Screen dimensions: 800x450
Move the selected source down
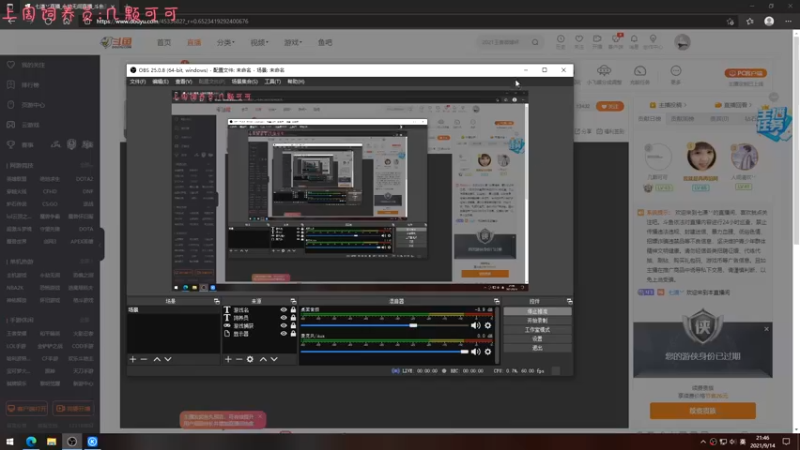click(x=274, y=359)
